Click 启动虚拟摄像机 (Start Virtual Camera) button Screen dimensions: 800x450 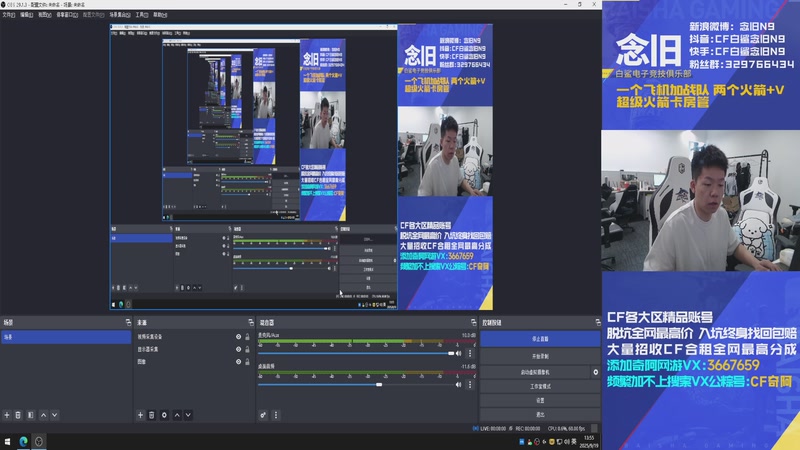tap(535, 372)
